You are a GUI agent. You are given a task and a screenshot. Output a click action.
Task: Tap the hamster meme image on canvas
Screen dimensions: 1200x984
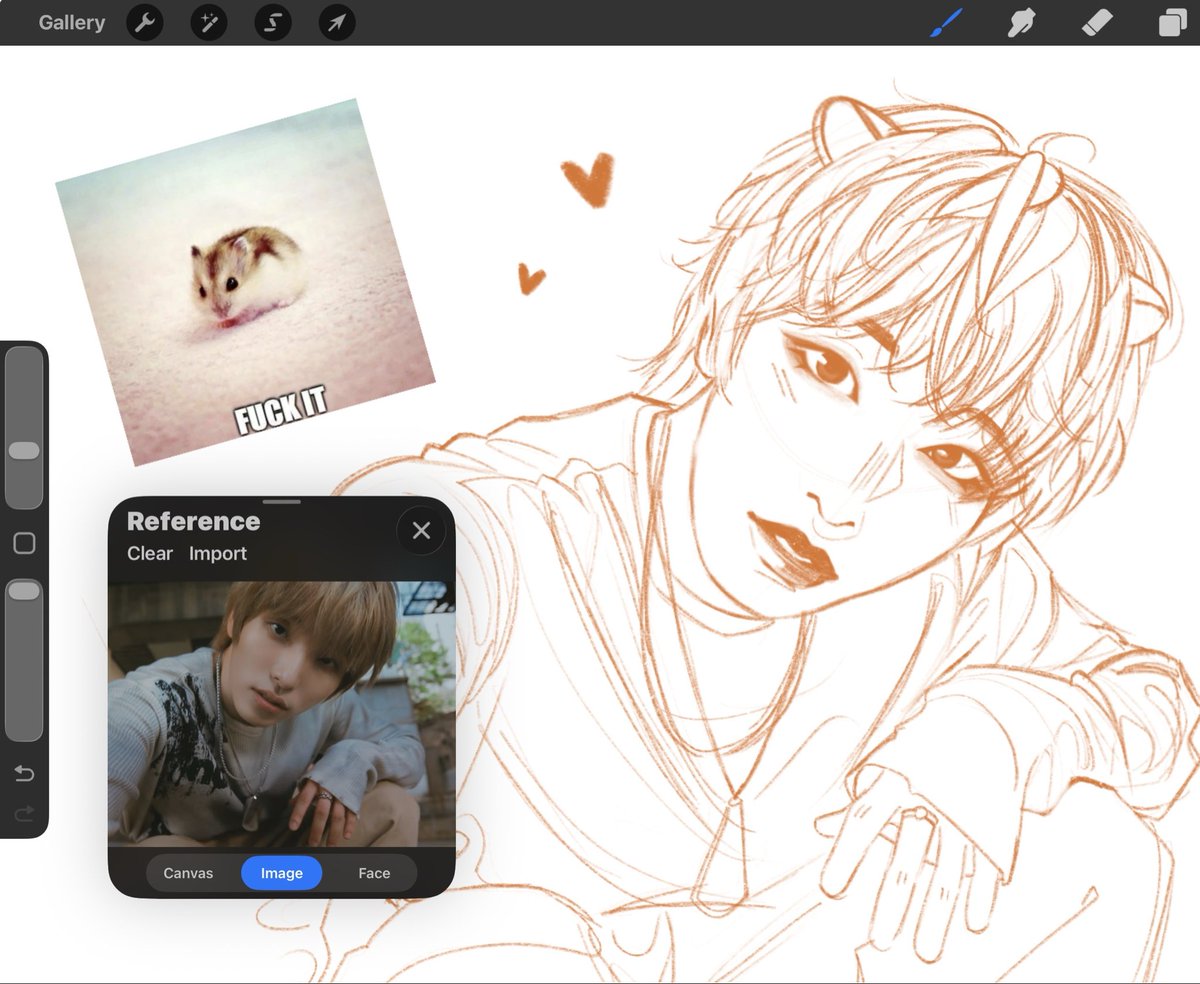pos(245,282)
